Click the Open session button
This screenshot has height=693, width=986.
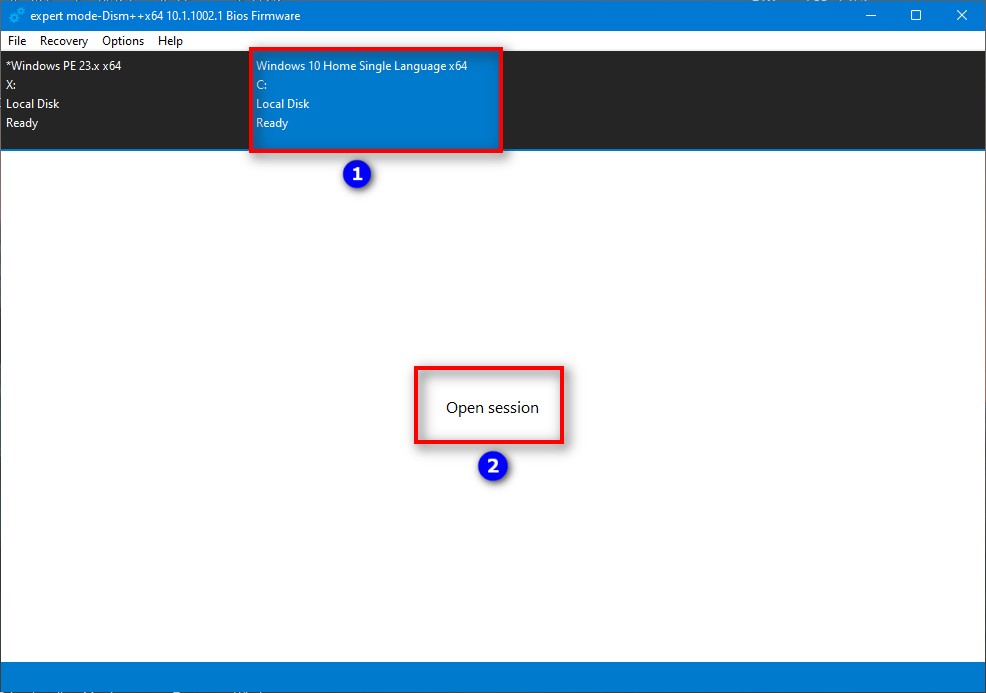pyautogui.click(x=492, y=408)
